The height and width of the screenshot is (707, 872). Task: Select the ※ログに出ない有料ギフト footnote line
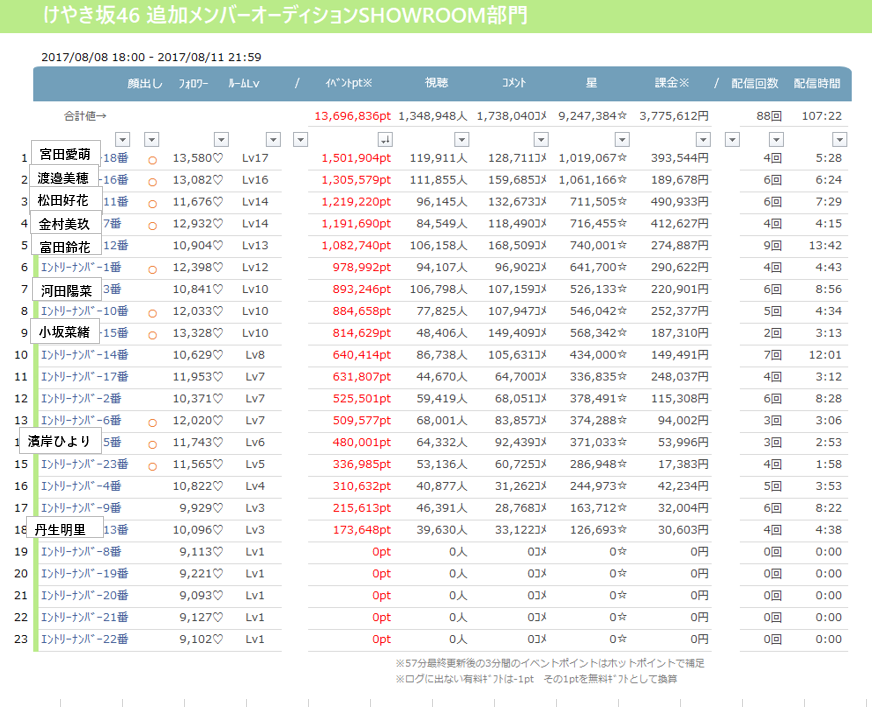pyautogui.click(x=536, y=679)
